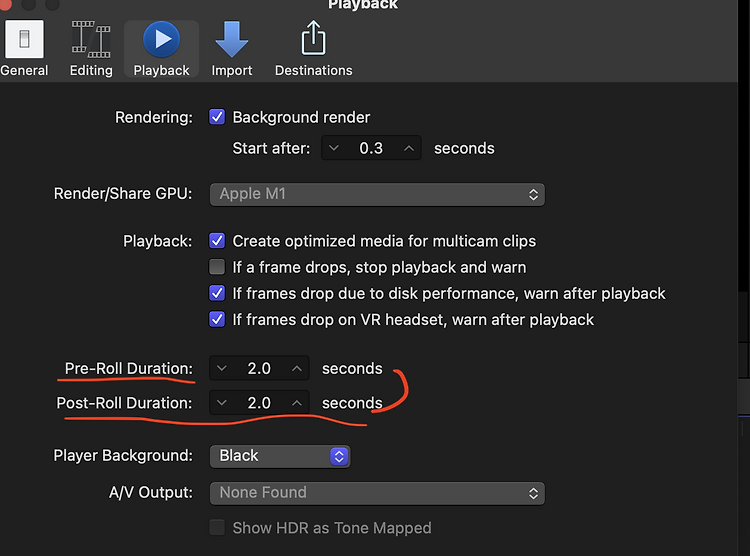Open Render/Share GPU Apple M1 dropdown

point(377,194)
